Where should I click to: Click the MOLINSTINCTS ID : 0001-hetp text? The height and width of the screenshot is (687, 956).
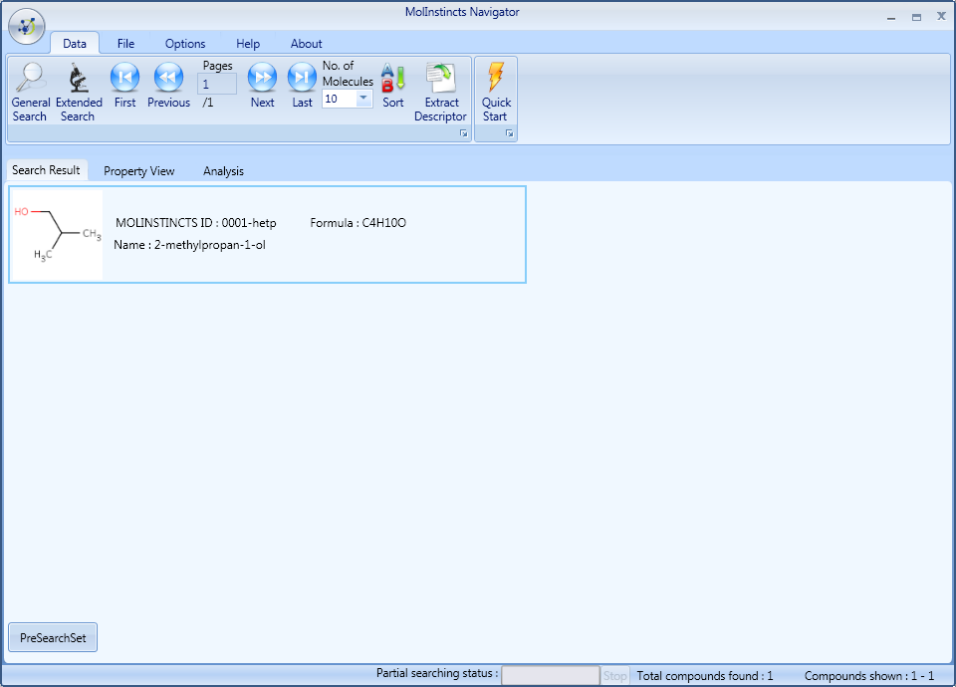[x=196, y=222]
